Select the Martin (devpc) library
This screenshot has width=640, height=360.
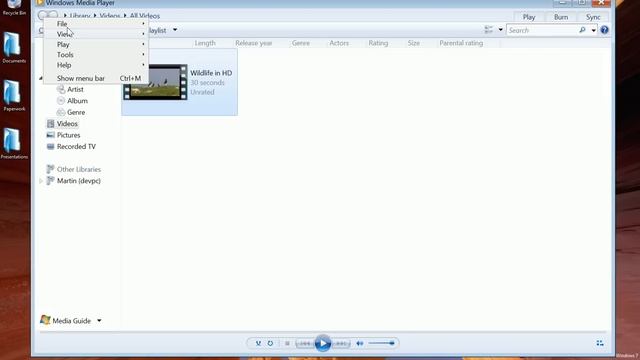(x=79, y=180)
